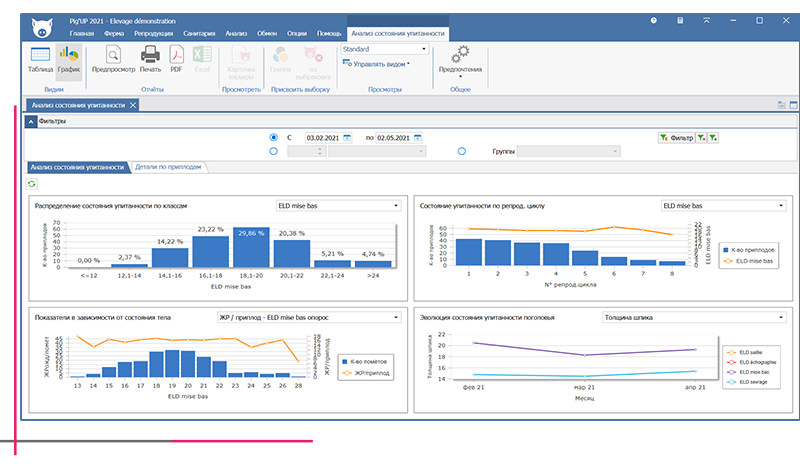Viewport: 800px width, 472px height.
Task: Click the Фильтр button
Action: coord(676,137)
